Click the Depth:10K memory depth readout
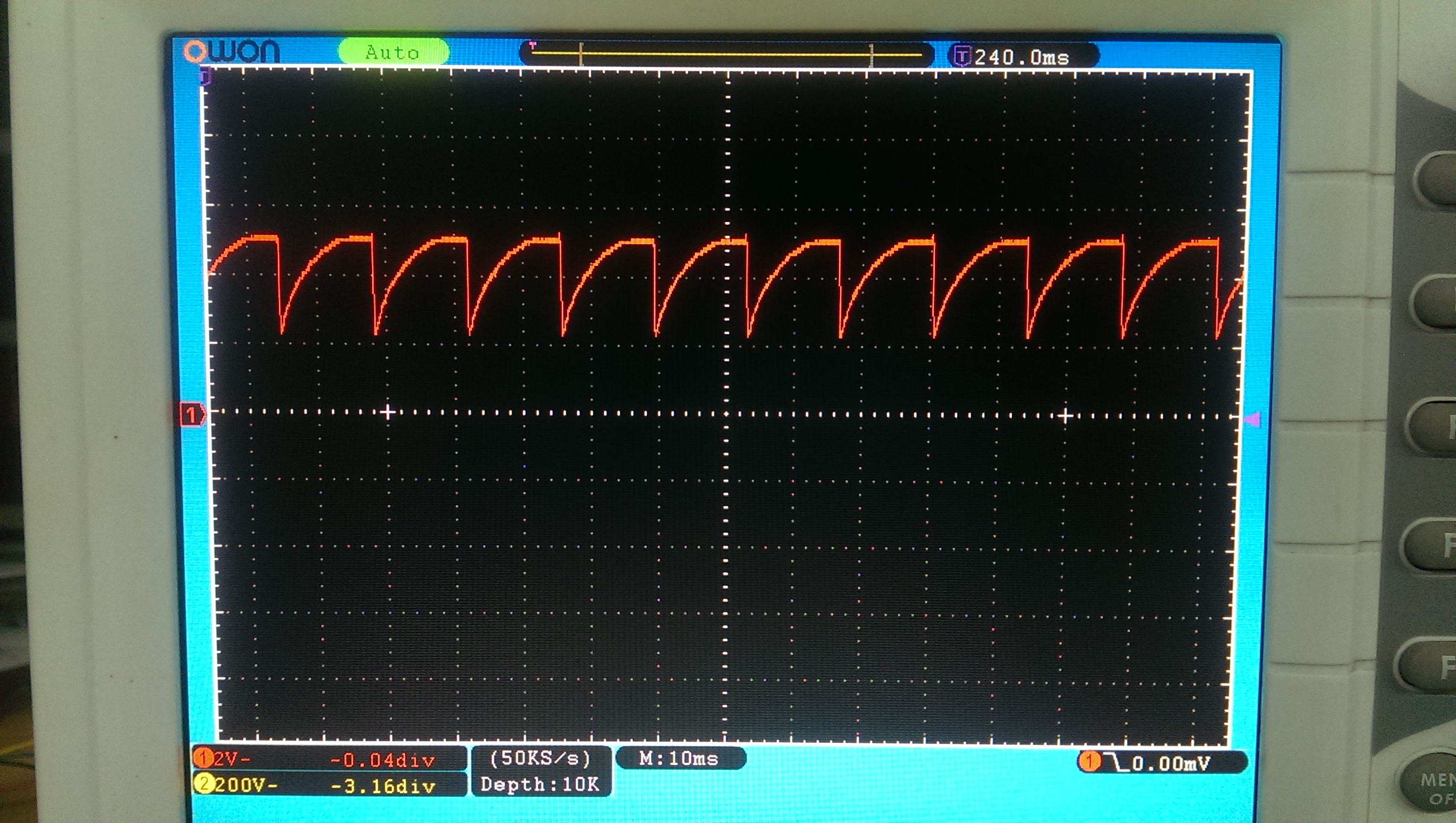This screenshot has width=1456, height=823. (539, 784)
